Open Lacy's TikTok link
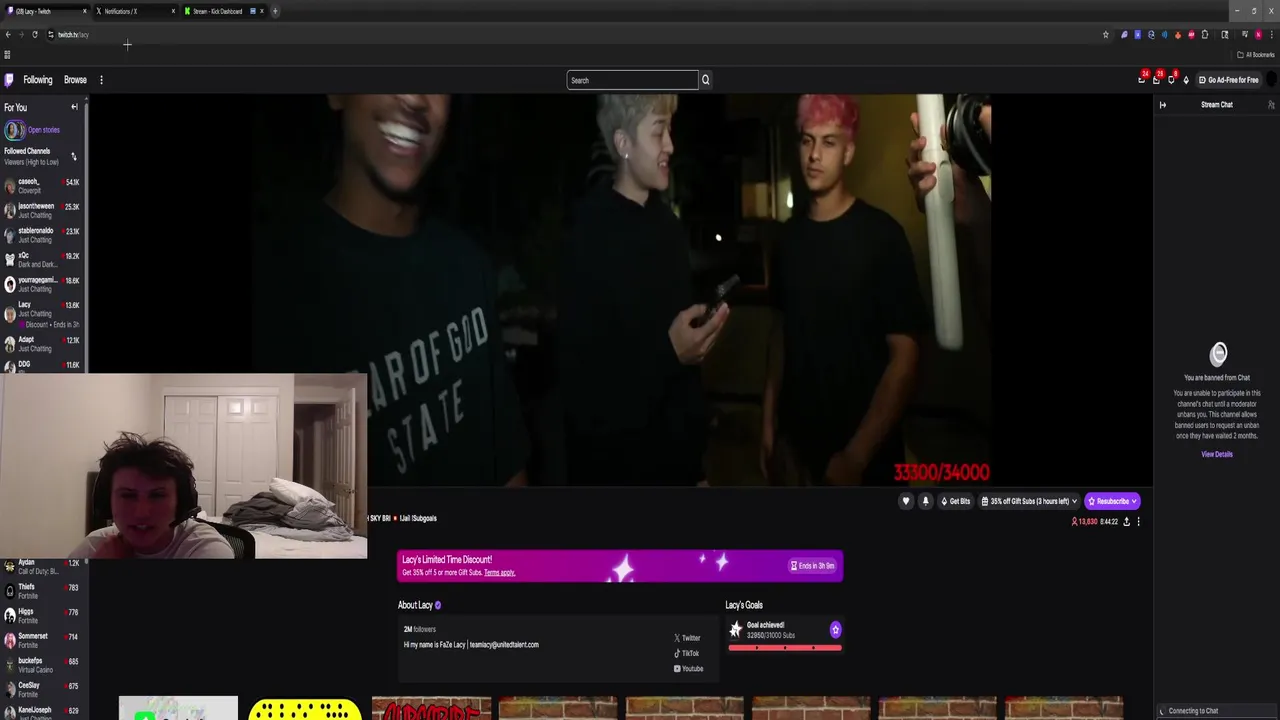 686,653
